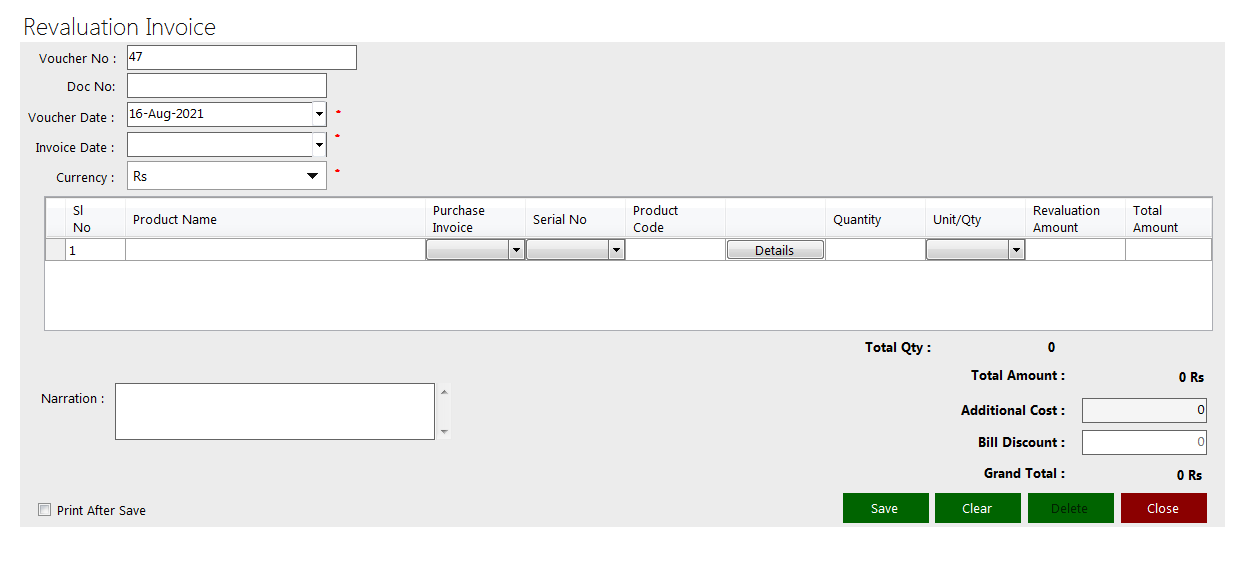Click the Quantity cell in row 1

coord(874,250)
